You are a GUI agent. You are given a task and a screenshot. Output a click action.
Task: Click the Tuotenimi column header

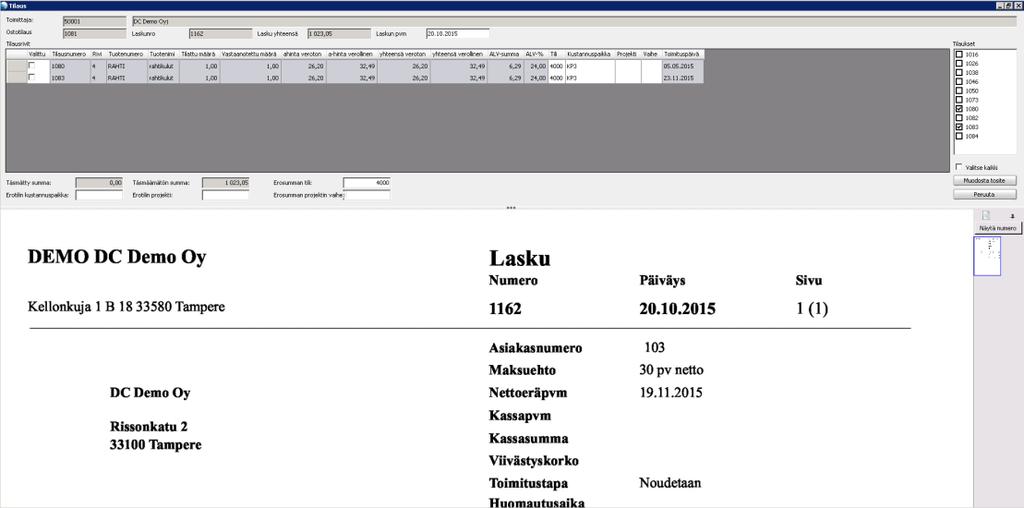click(163, 54)
